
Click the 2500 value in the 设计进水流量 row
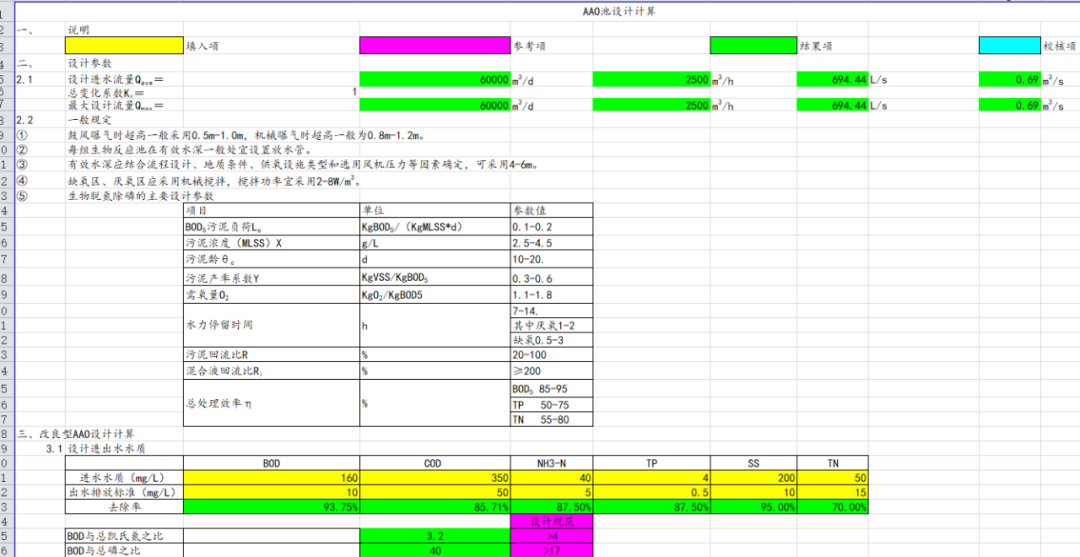pos(652,80)
